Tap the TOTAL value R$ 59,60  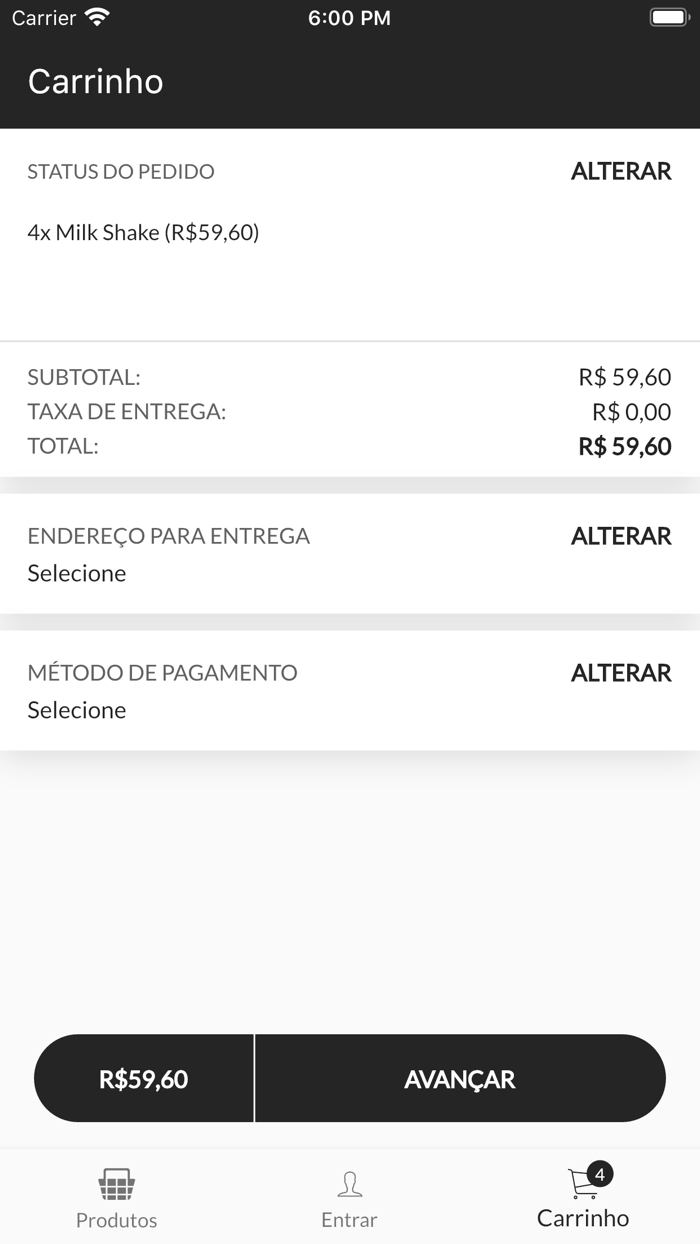pyautogui.click(x=625, y=445)
